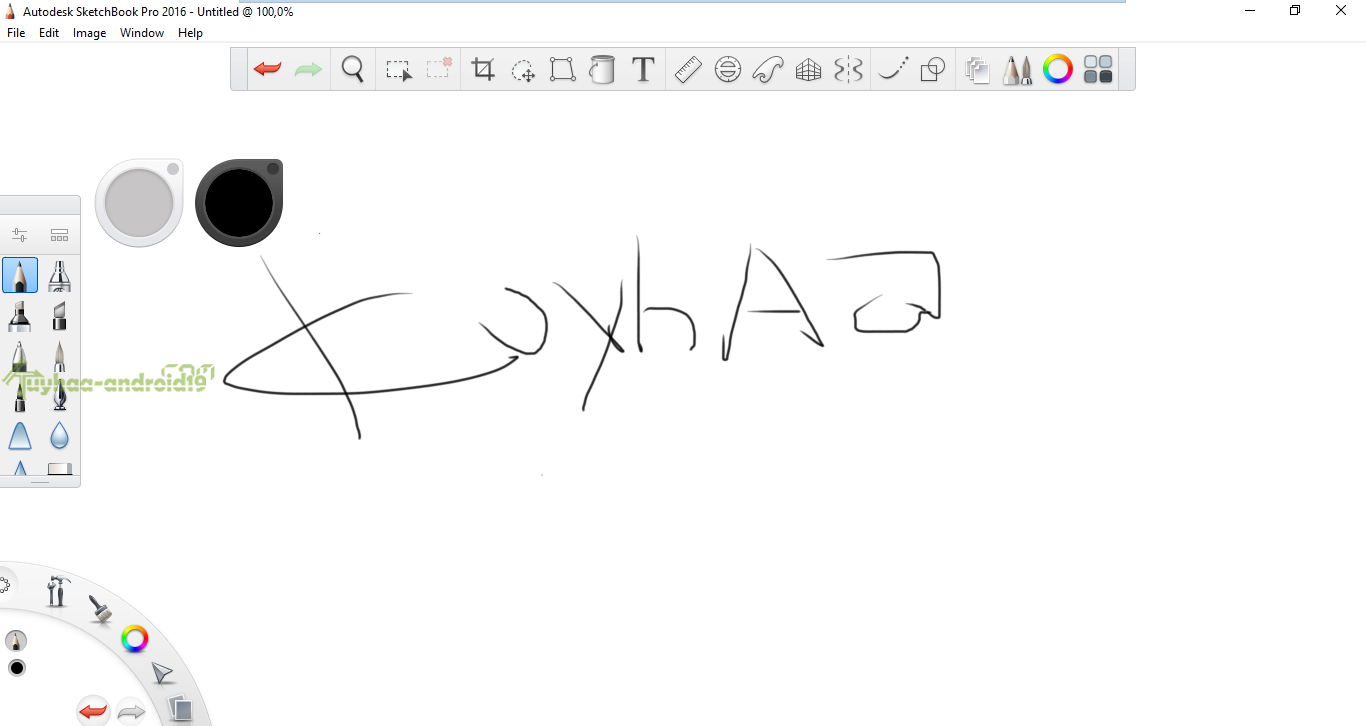
Task: Click the arrow pointer icon in the lagoon
Action: 162,673
